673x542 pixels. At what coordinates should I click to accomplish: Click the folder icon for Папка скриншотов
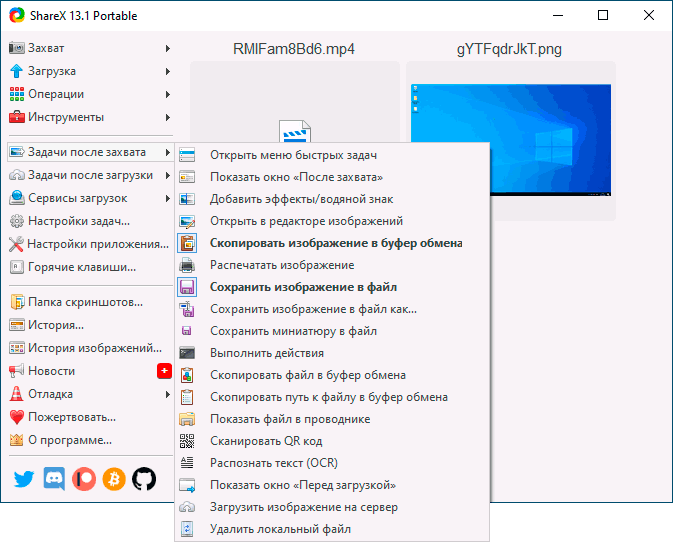[x=17, y=302]
